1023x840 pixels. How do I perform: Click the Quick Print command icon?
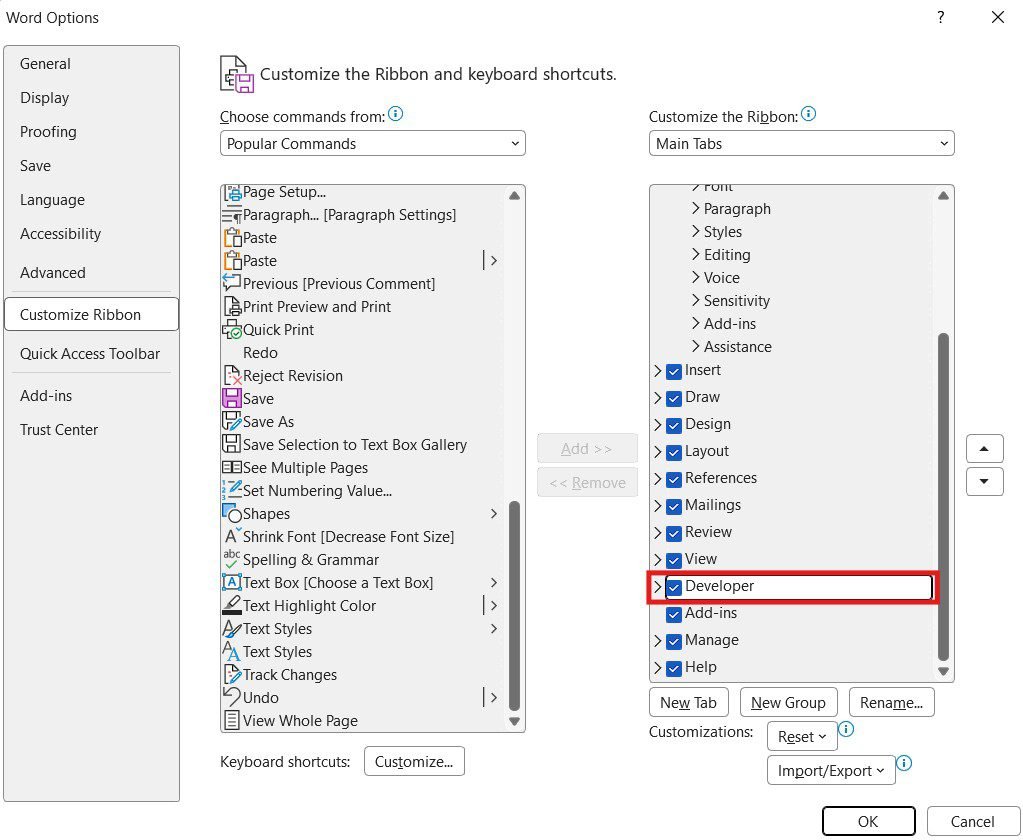pyautogui.click(x=232, y=330)
